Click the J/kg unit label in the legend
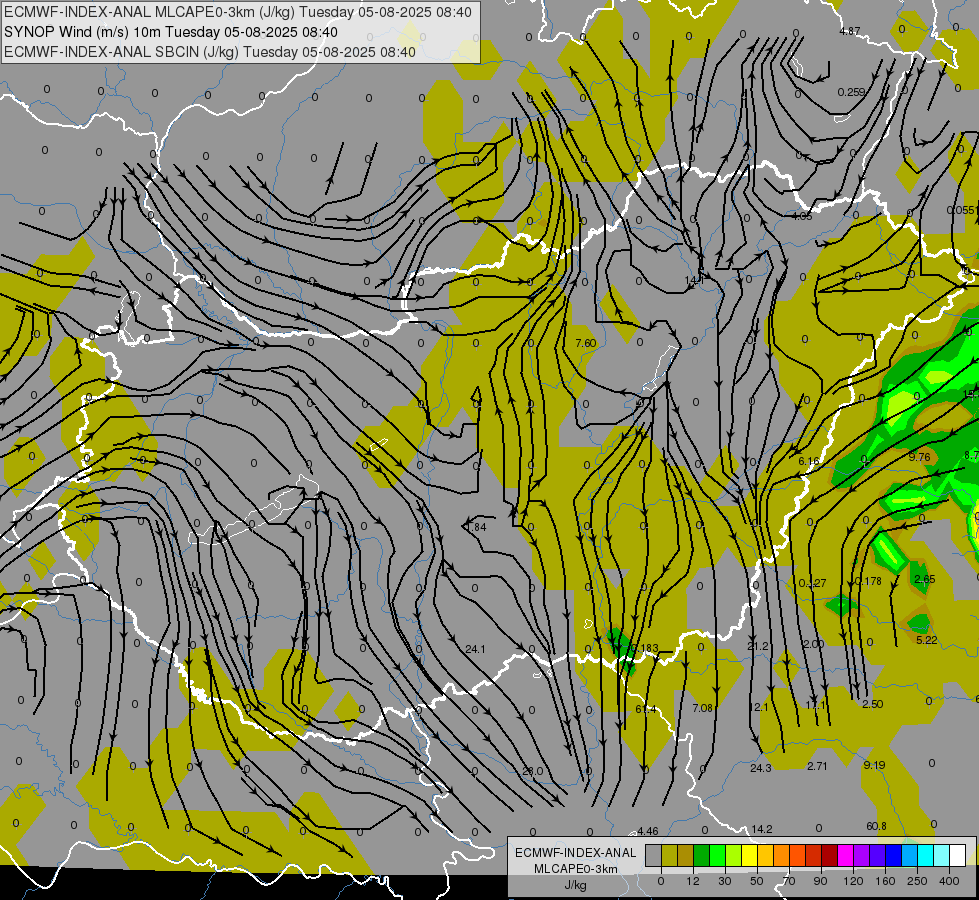Viewport: 979px width, 900px height. pos(576,885)
